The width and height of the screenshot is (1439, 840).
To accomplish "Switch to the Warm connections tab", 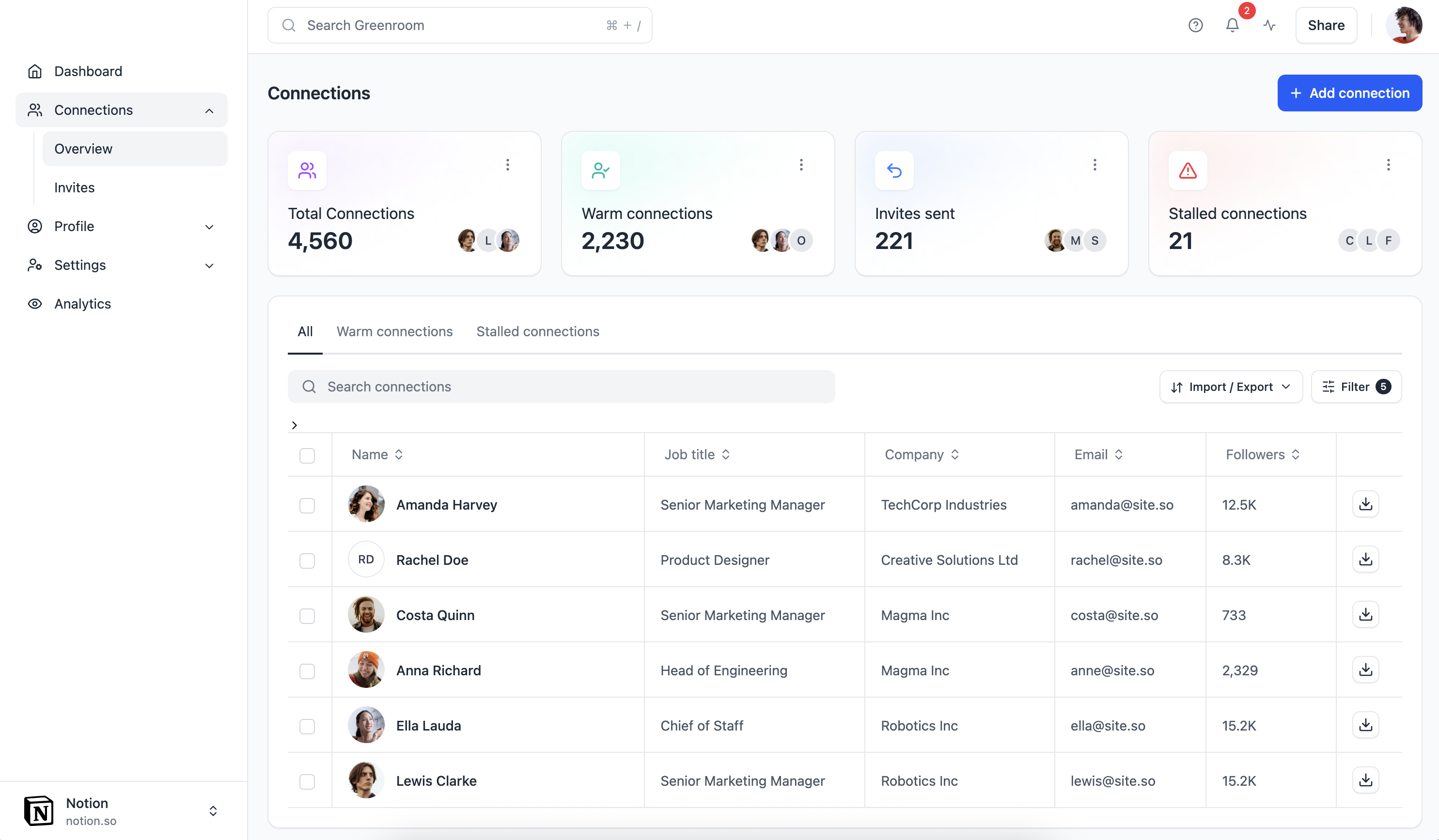I will (394, 331).
